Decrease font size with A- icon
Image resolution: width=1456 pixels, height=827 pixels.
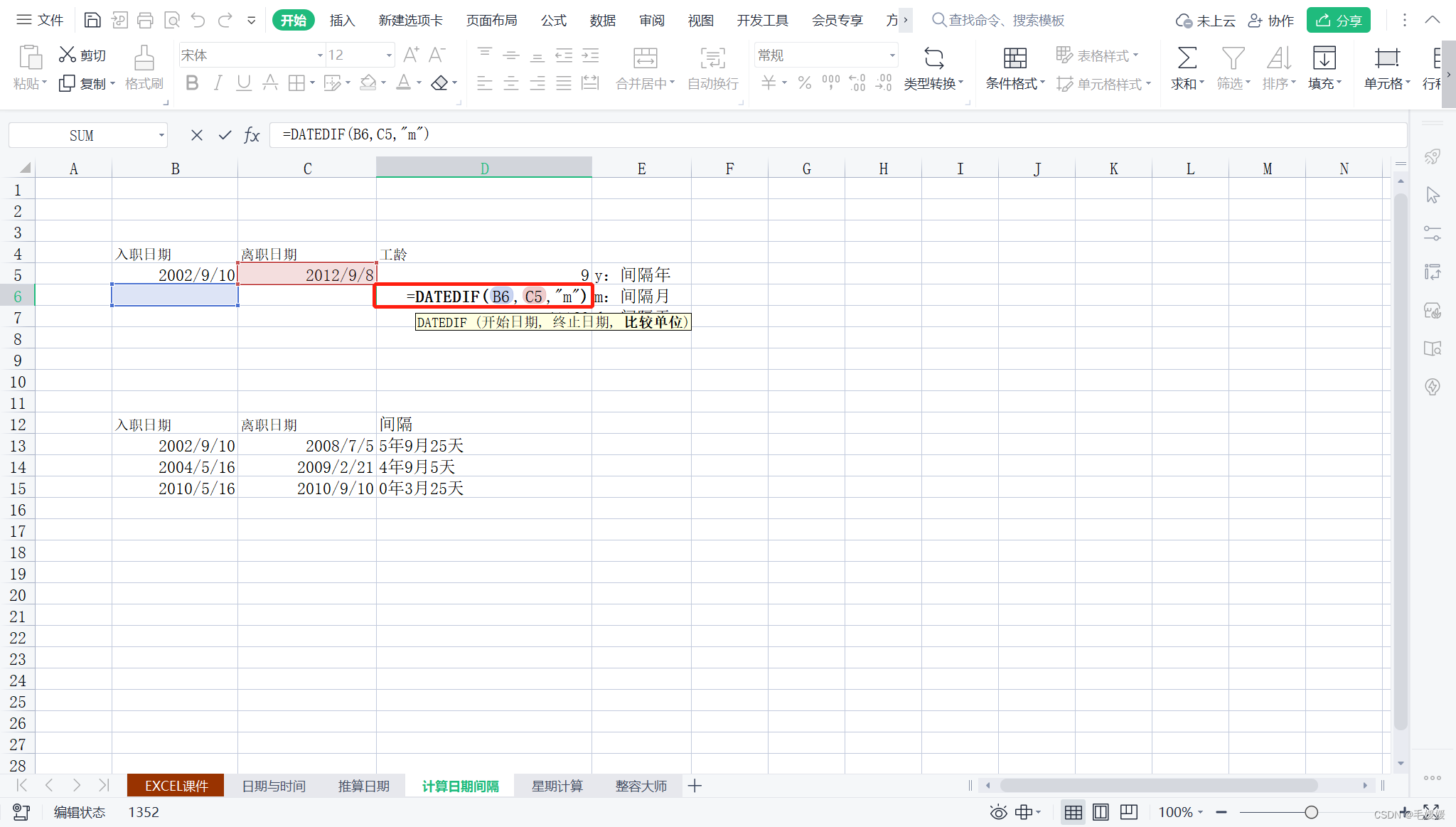point(437,55)
